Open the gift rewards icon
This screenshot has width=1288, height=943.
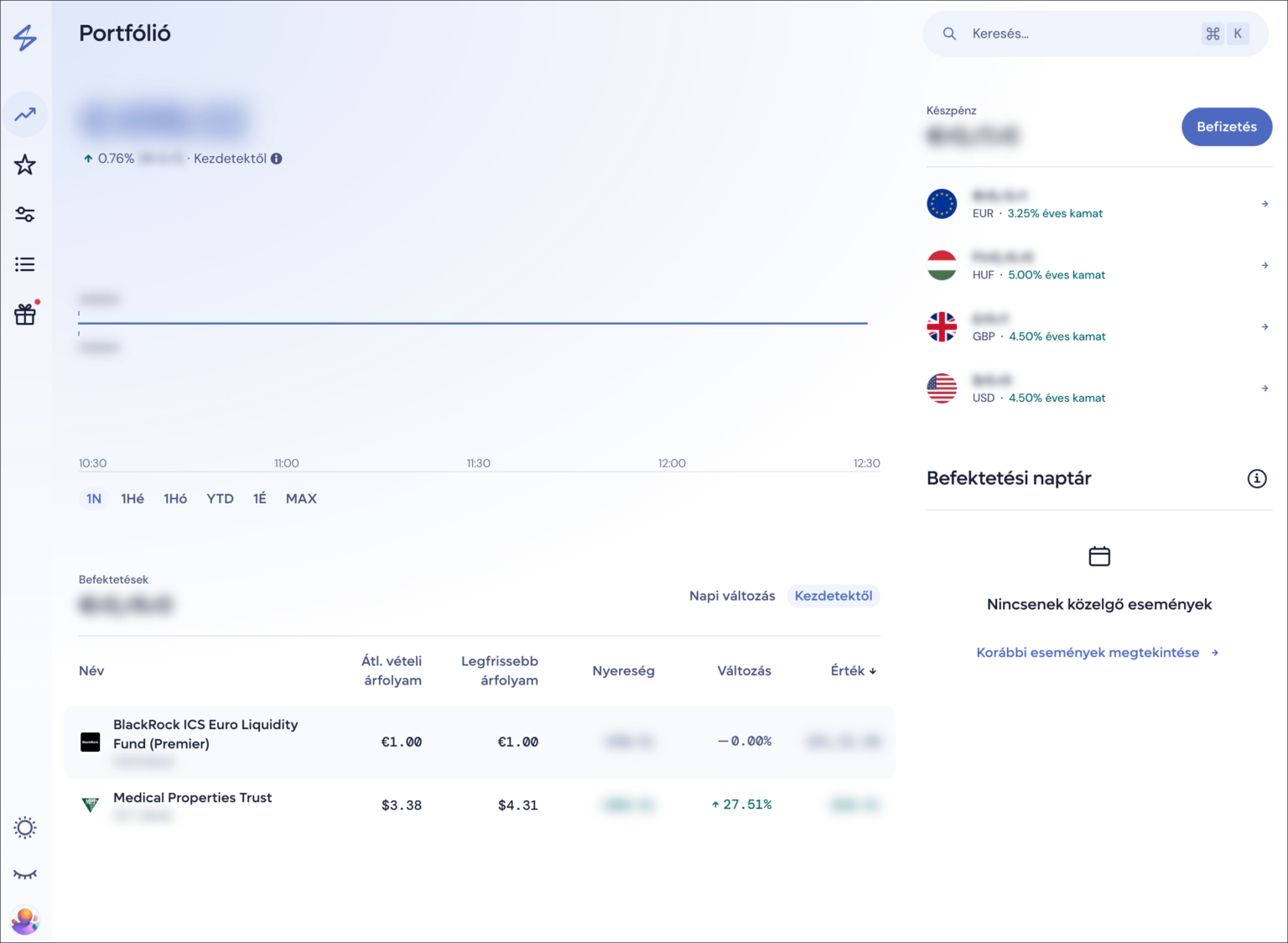(25, 315)
